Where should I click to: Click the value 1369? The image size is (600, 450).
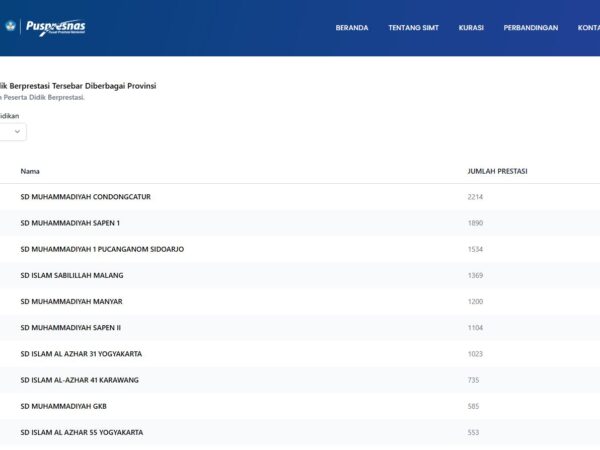(475, 276)
